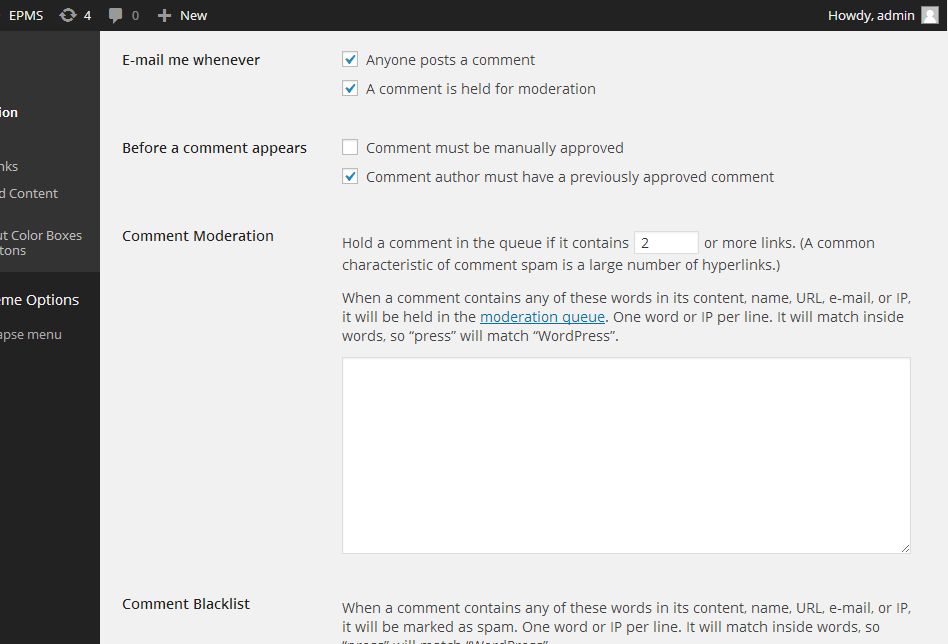The width and height of the screenshot is (948, 644).
Task: Open Theme Options in the sidebar
Action: [40, 300]
